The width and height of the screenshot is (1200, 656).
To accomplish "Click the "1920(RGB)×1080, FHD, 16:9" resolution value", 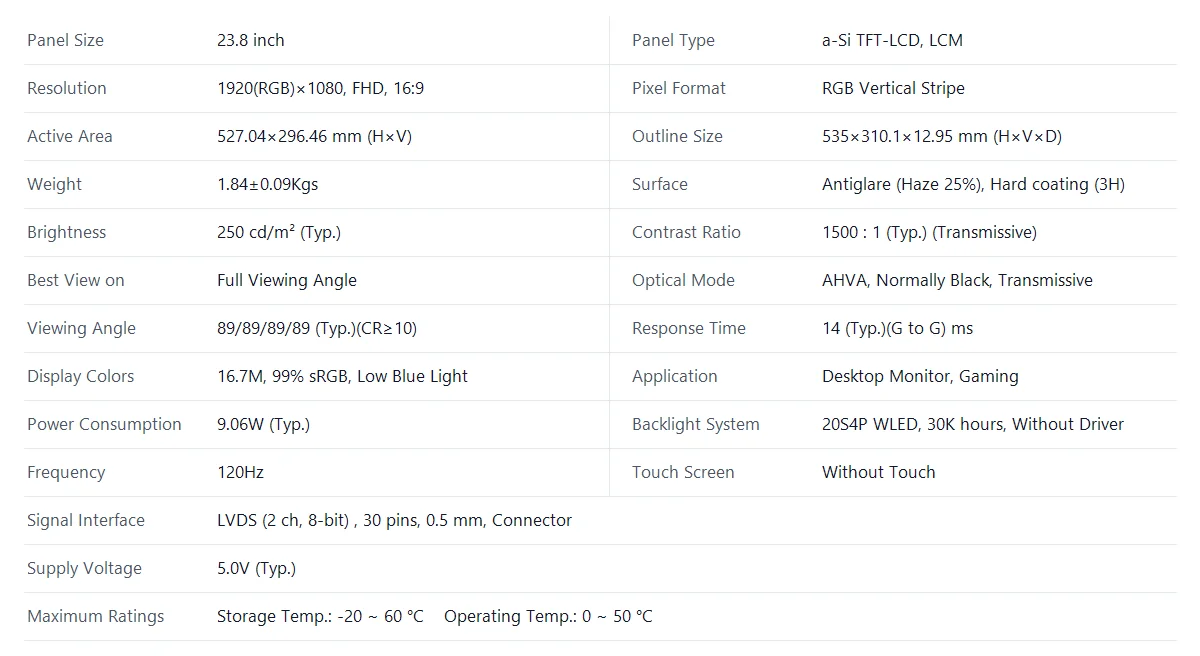I will click(320, 88).
